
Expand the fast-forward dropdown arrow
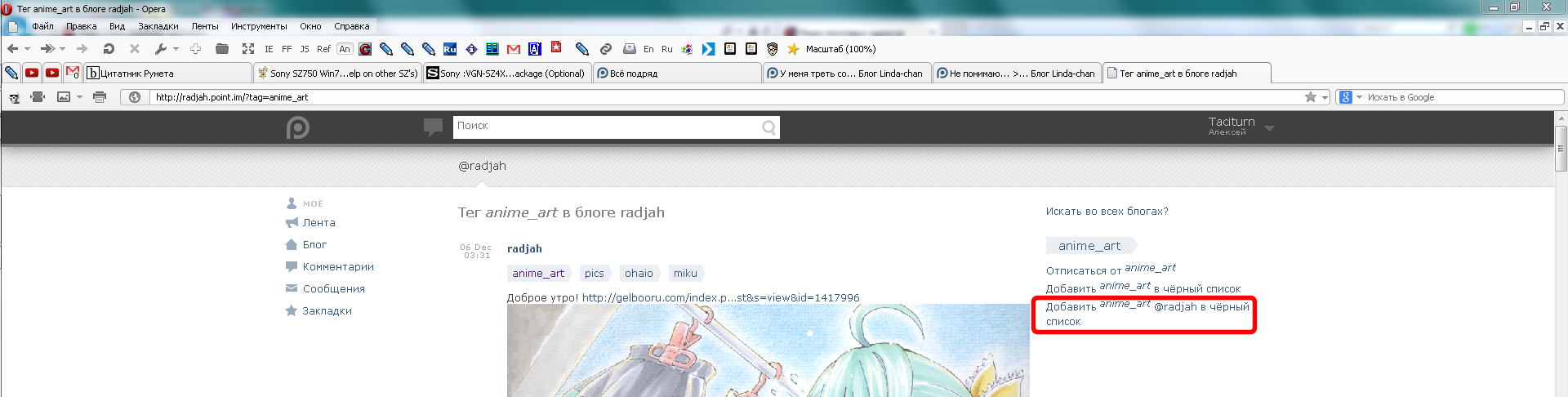[x=62, y=49]
